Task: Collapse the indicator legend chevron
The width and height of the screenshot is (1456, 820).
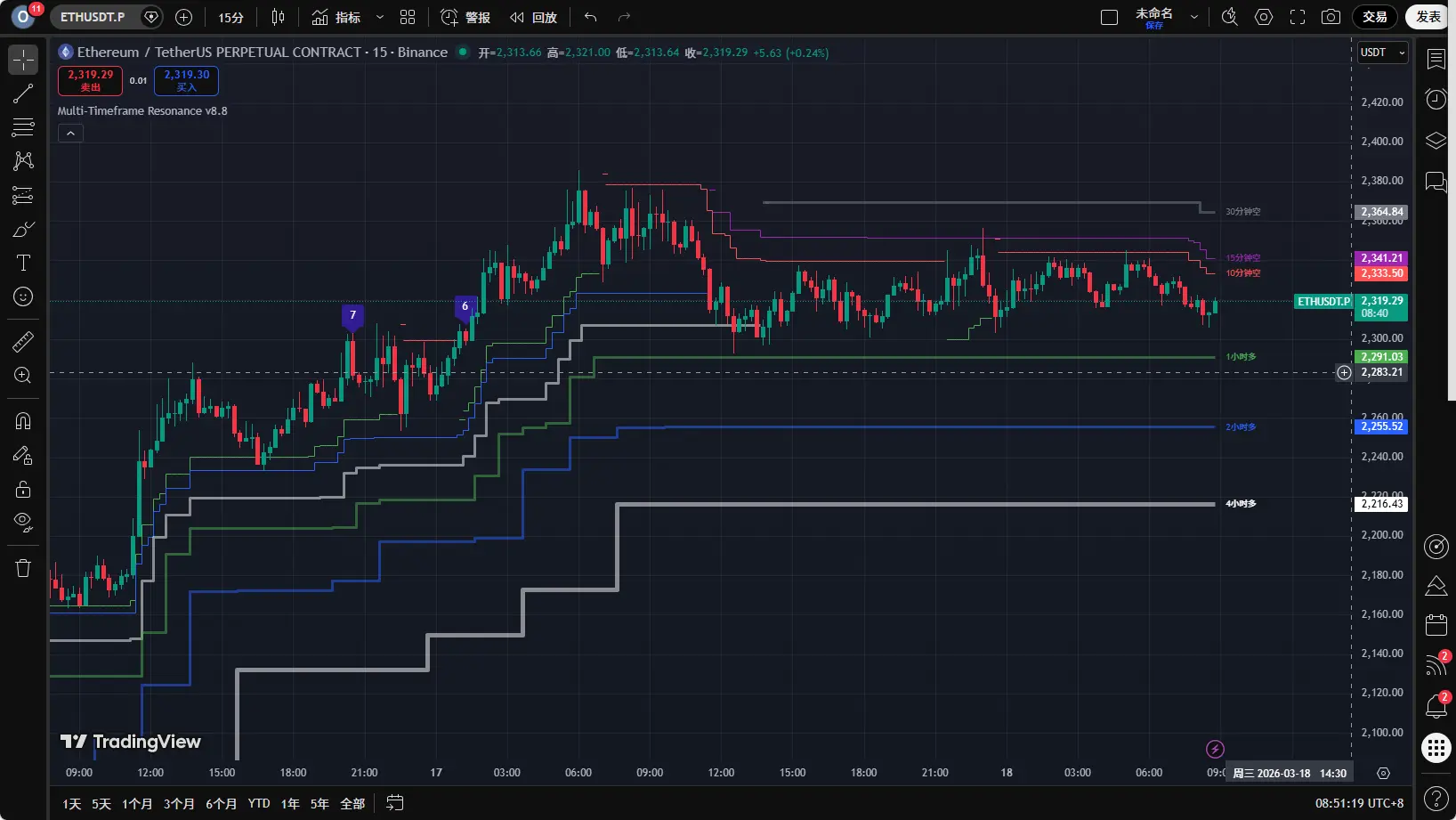Action: 71,134
